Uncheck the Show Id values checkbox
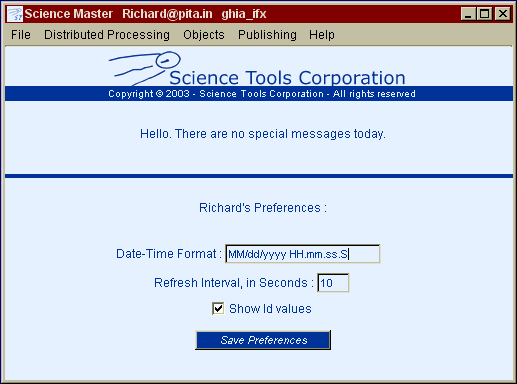 click(x=218, y=308)
